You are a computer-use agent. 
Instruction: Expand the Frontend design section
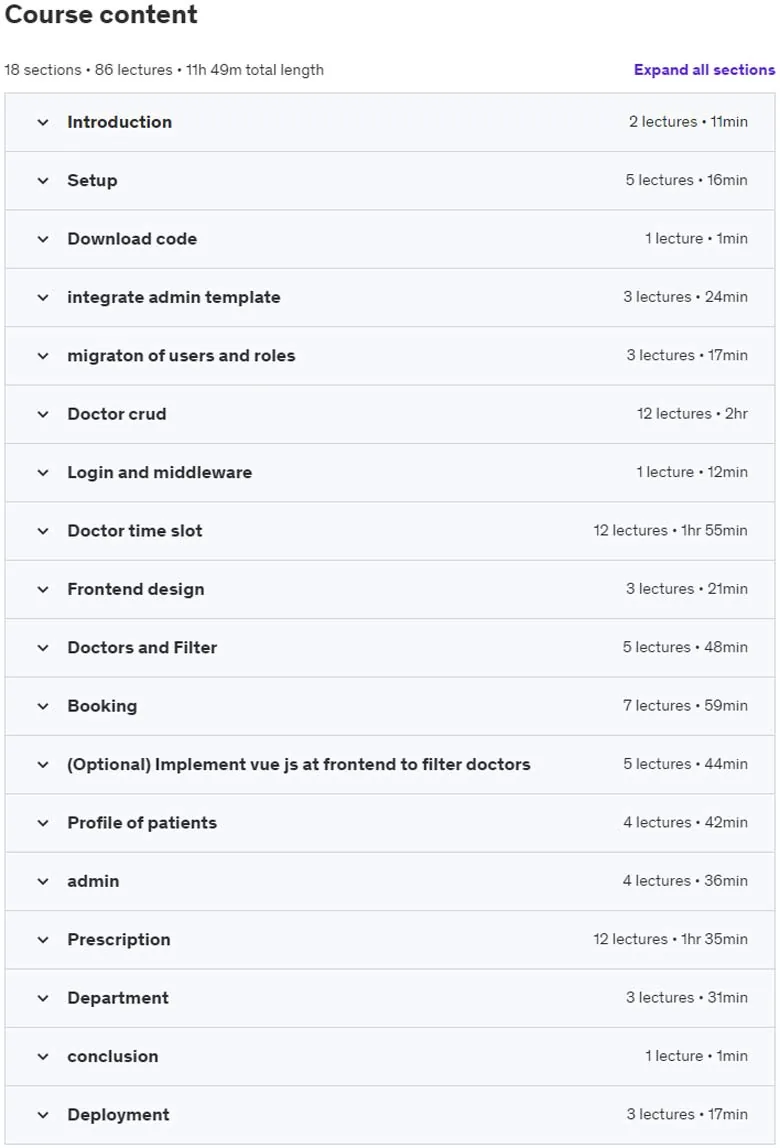[390, 589]
